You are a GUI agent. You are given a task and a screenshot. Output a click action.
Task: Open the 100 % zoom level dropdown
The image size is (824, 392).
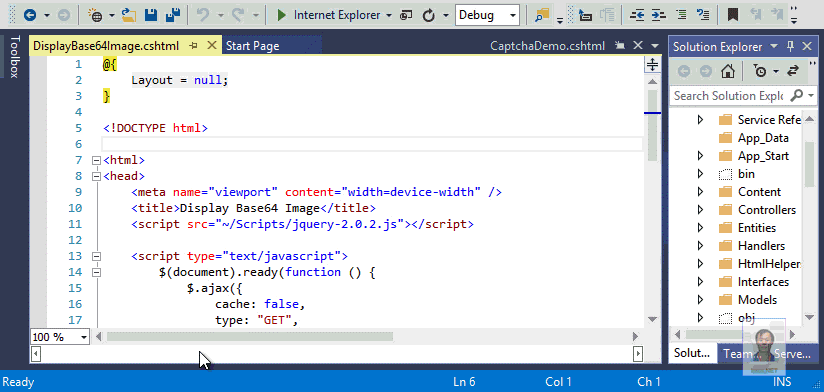(84, 337)
